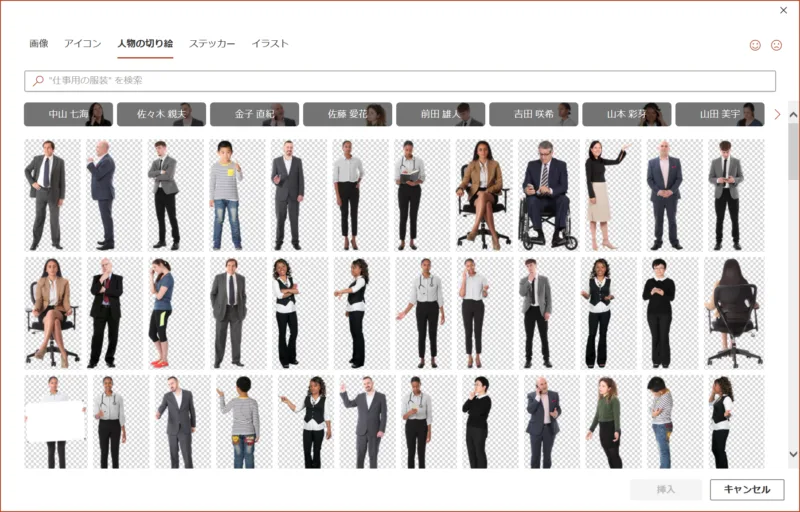
Task: Click the search field for 仕事用の服装
Action: tap(400, 81)
